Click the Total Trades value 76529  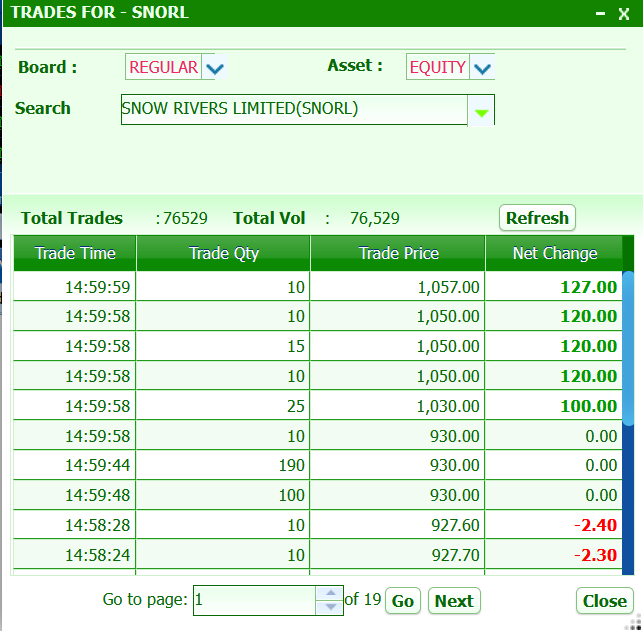(185, 218)
